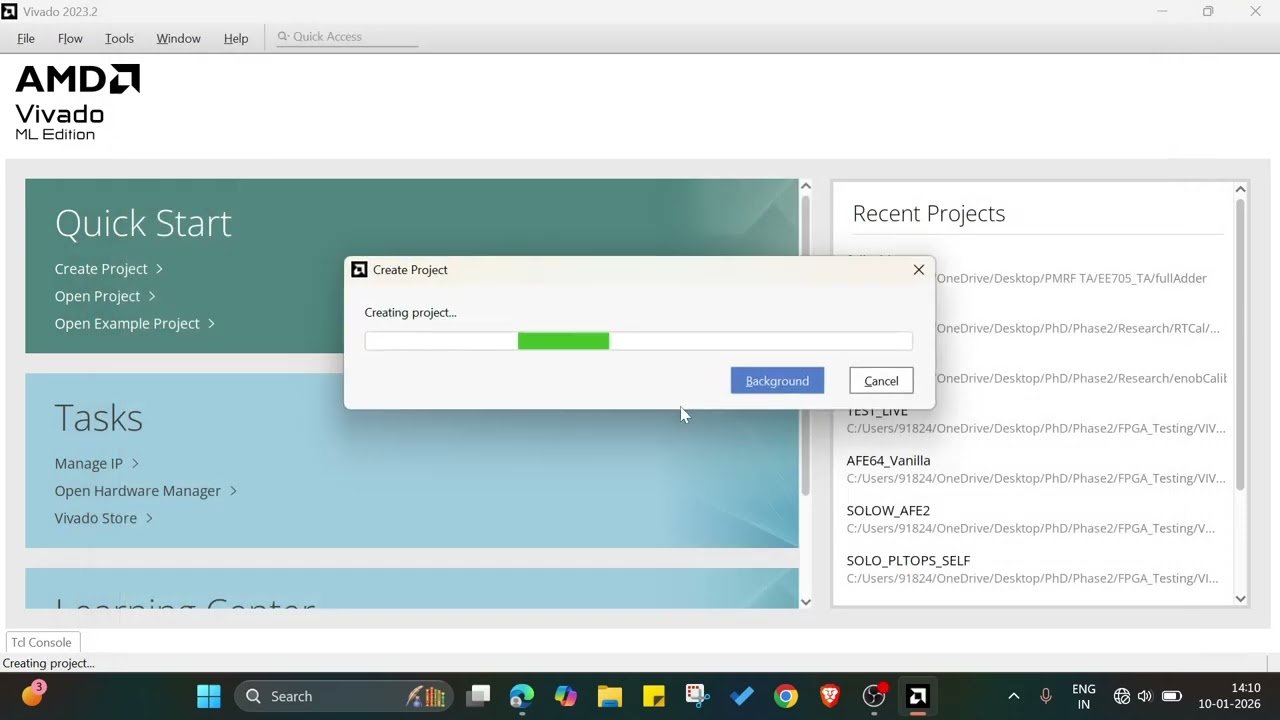This screenshot has width=1280, height=720.
Task: Click the Quick Start panel scroll down arrow
Action: (x=806, y=601)
